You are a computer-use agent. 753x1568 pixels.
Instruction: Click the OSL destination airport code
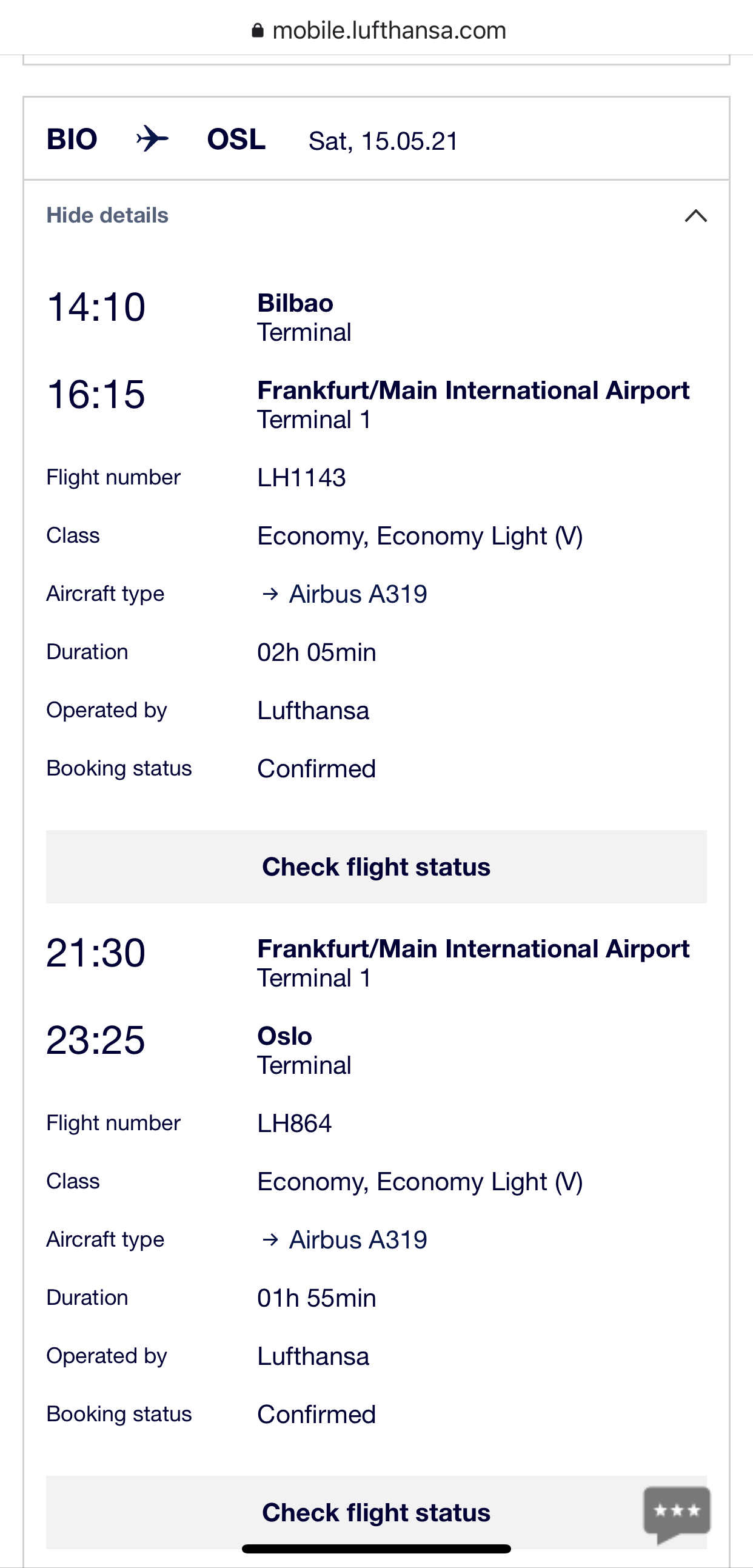(236, 139)
